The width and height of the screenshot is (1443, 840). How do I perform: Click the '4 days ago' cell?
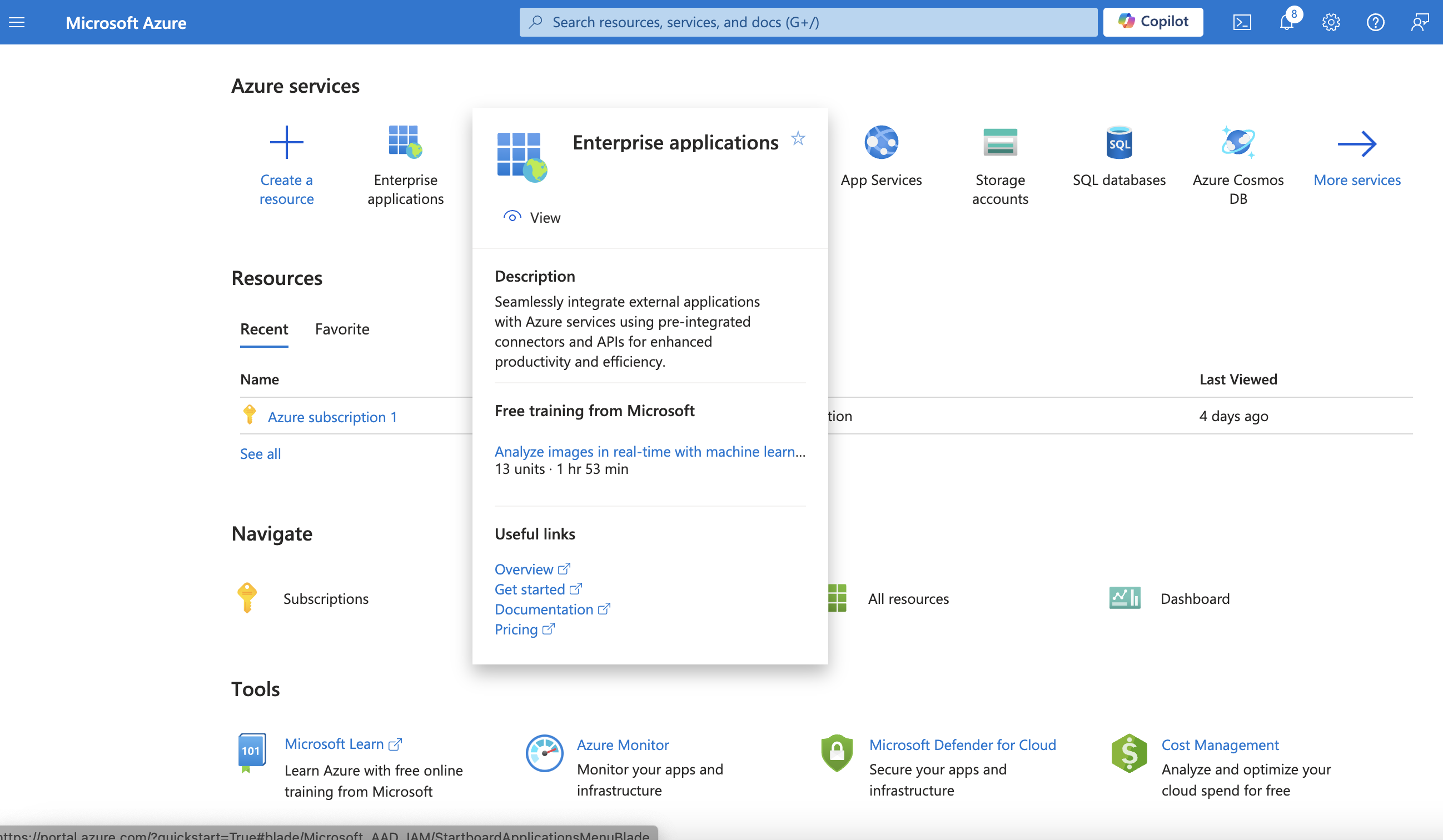[x=1233, y=416]
